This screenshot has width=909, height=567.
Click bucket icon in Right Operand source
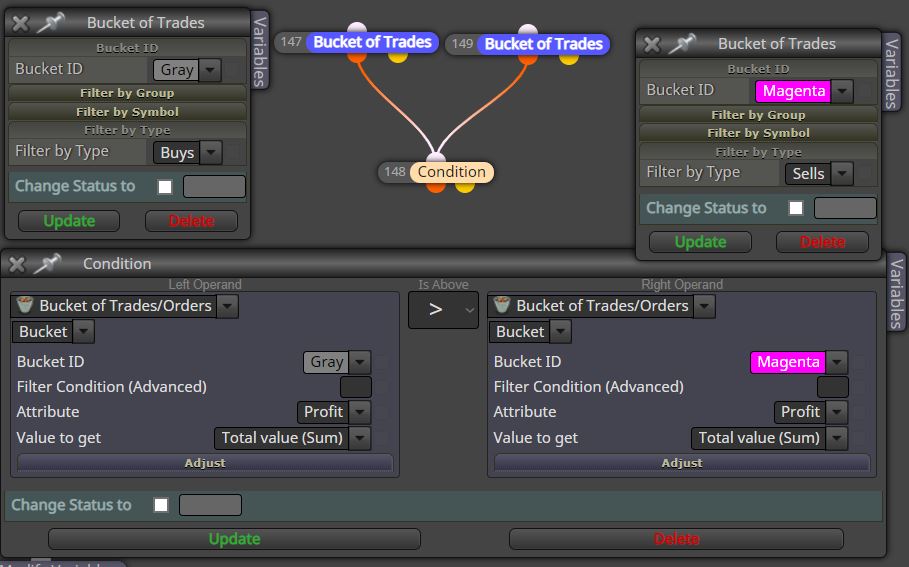pyautogui.click(x=502, y=305)
